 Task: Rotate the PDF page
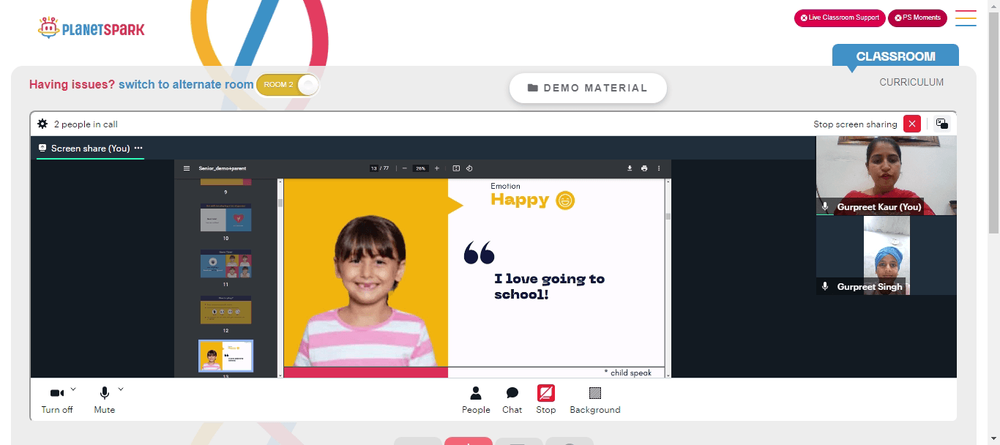tap(469, 168)
